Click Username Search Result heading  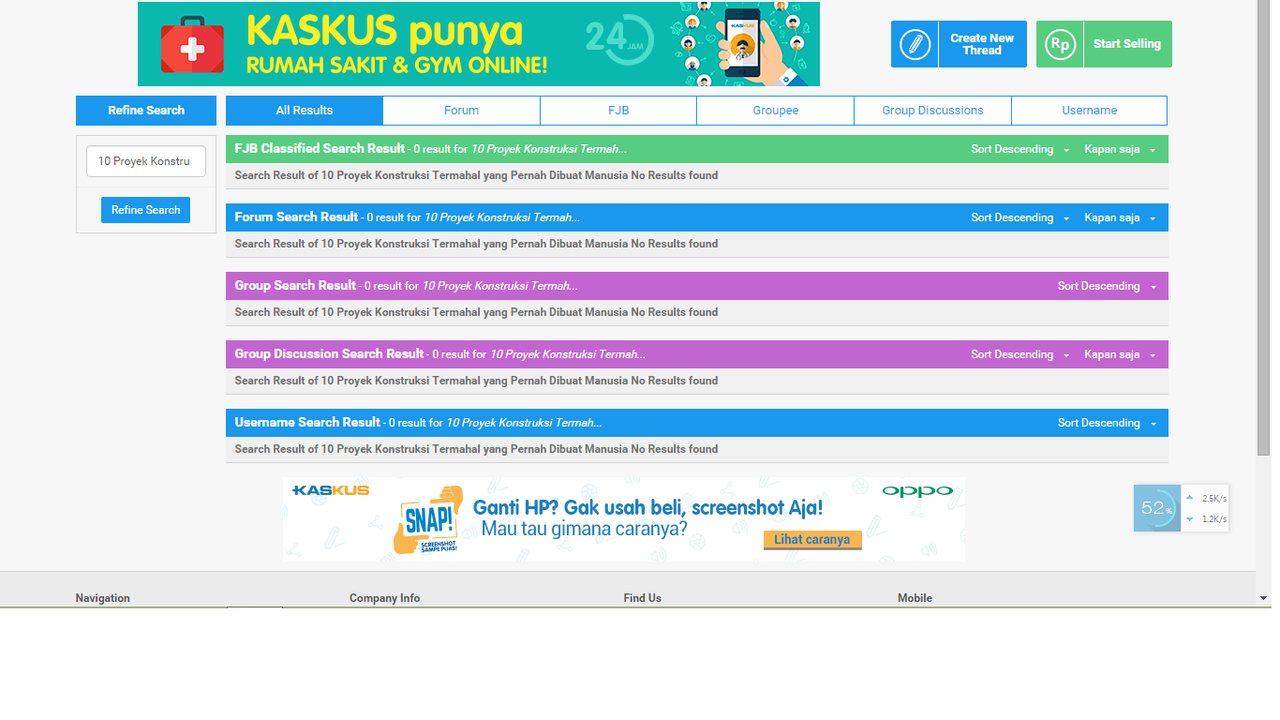pyautogui.click(x=308, y=422)
